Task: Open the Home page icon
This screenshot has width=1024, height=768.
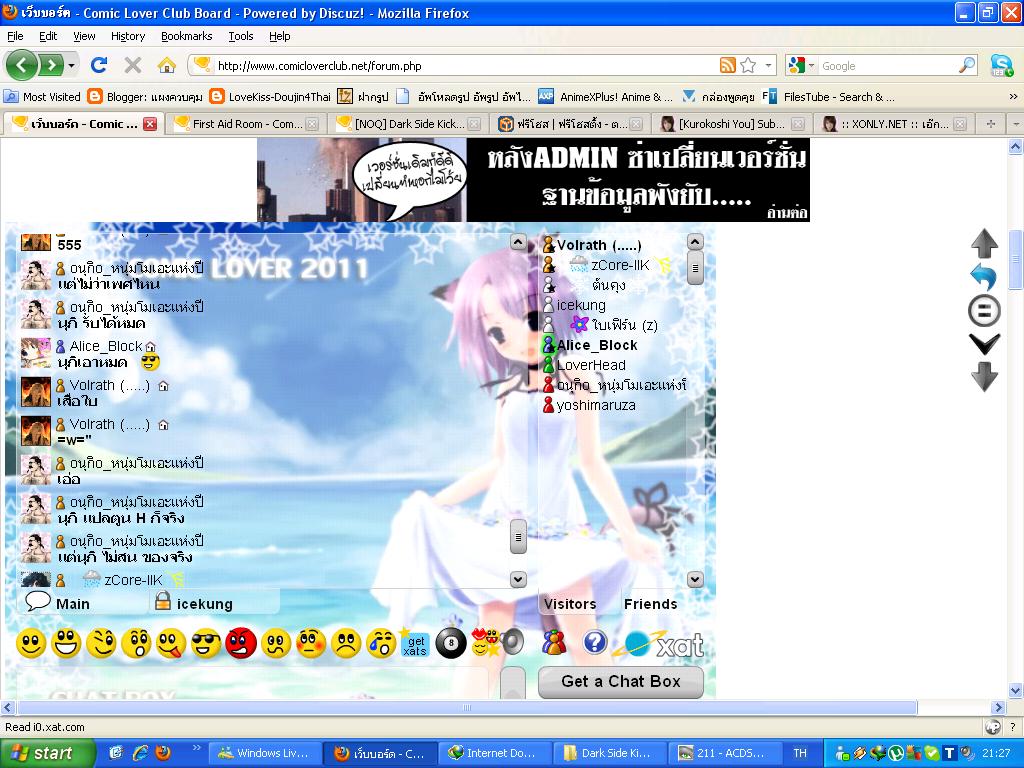Action: pyautogui.click(x=167, y=65)
